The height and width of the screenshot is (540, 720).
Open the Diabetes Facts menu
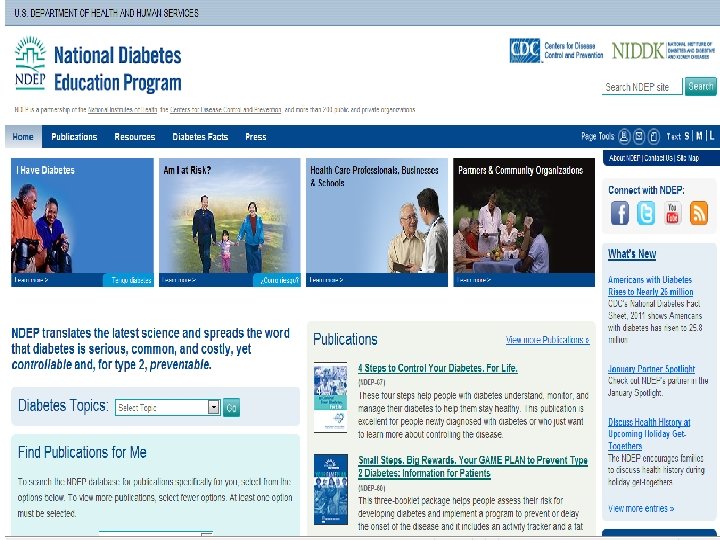click(x=200, y=137)
